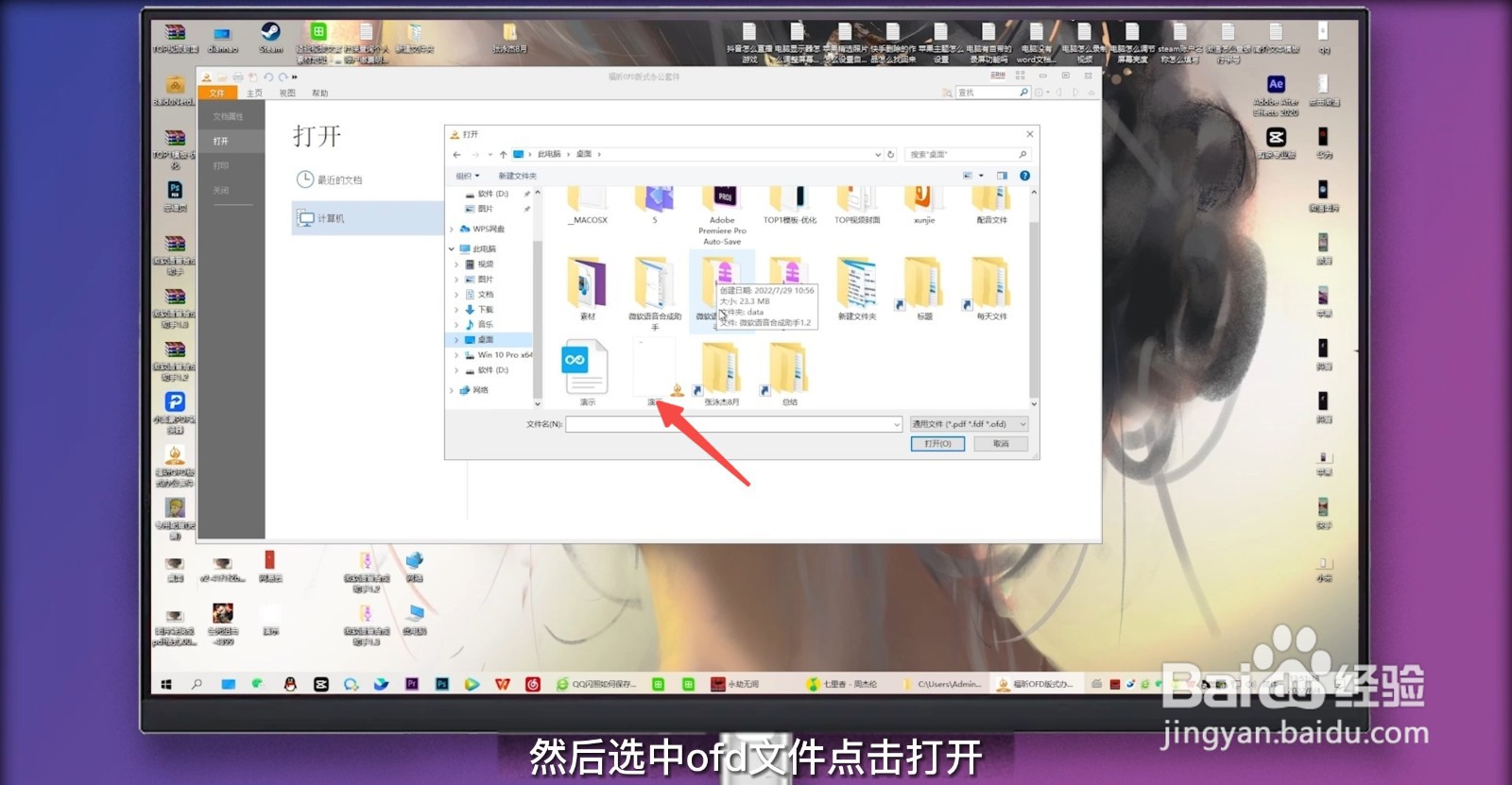This screenshot has width=1512, height=785.
Task: Click the 新建文件夹 button
Action: tap(517, 176)
